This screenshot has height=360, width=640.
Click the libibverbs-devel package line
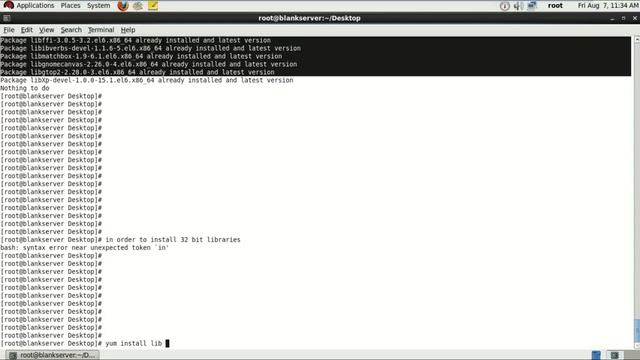click(x=150, y=48)
